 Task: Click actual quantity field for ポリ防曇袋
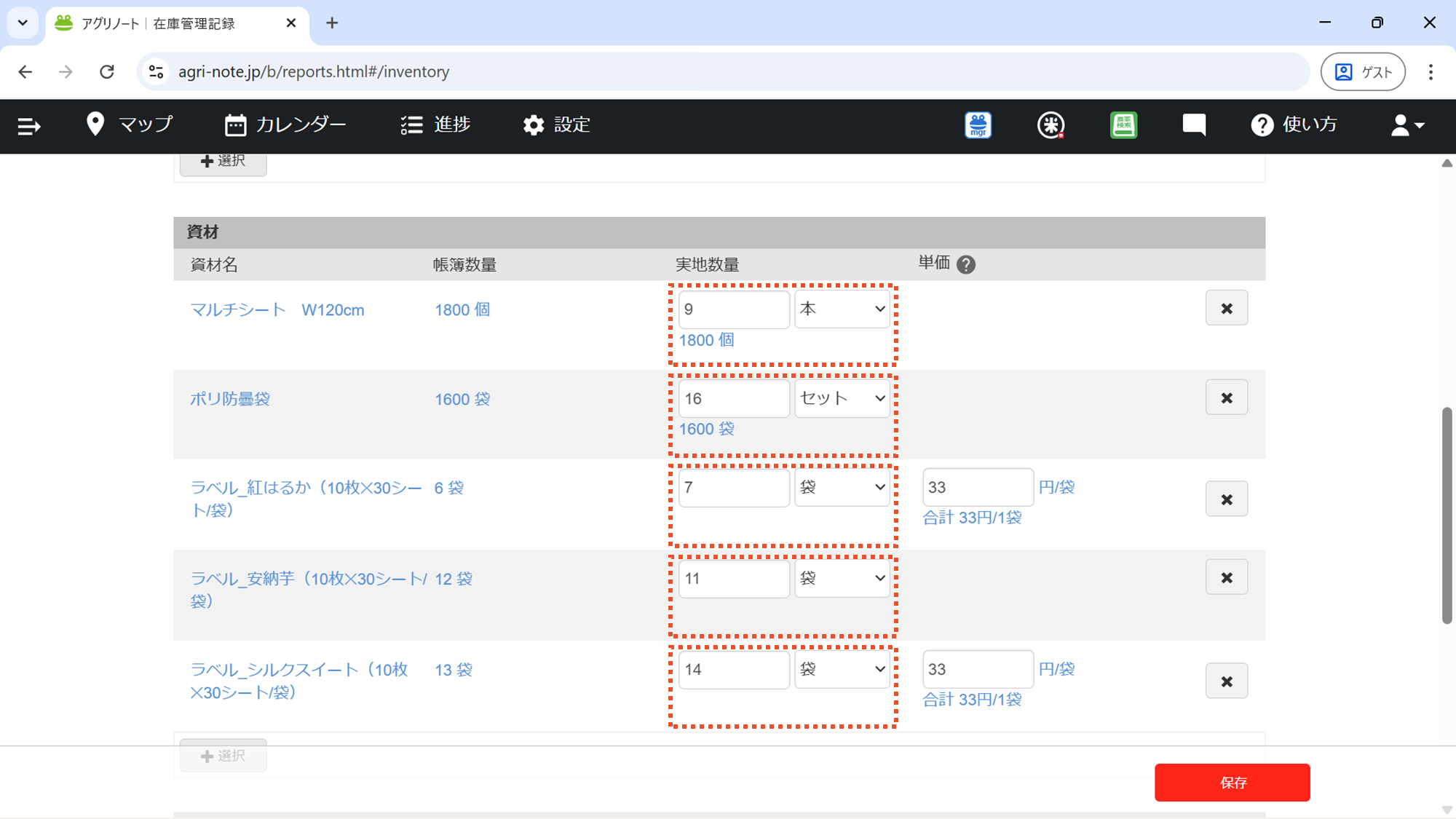coord(734,398)
